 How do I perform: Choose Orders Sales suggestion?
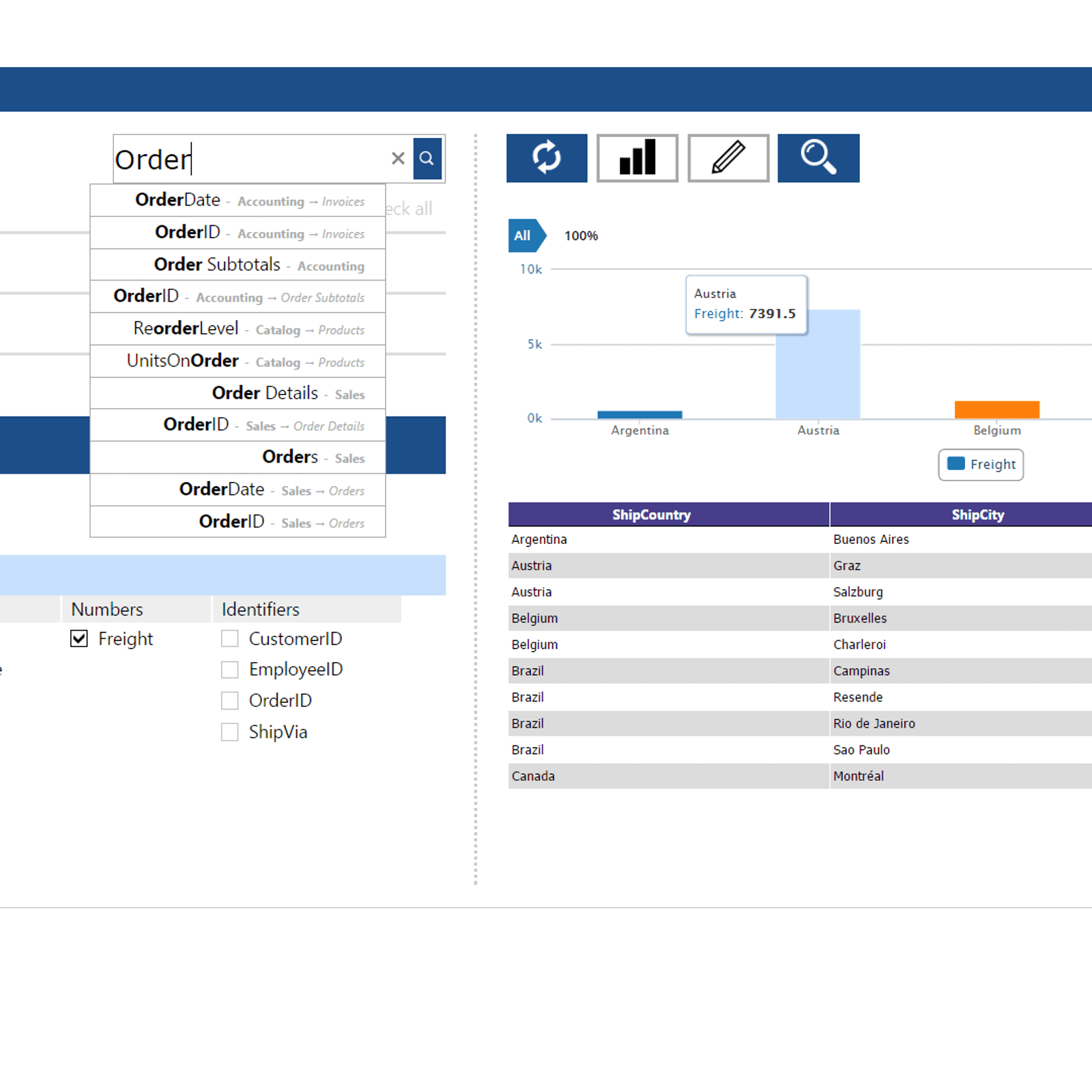pos(238,457)
